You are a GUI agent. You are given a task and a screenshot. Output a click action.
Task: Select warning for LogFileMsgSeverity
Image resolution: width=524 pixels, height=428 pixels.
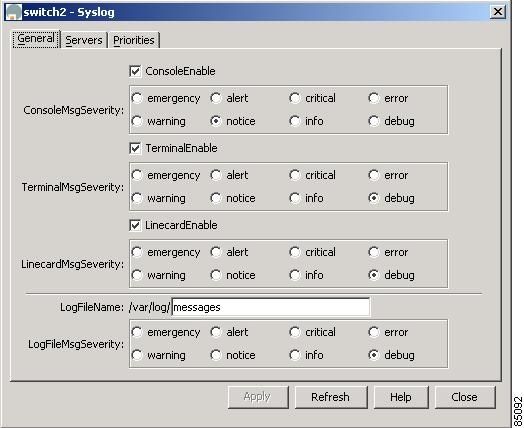(x=137, y=355)
